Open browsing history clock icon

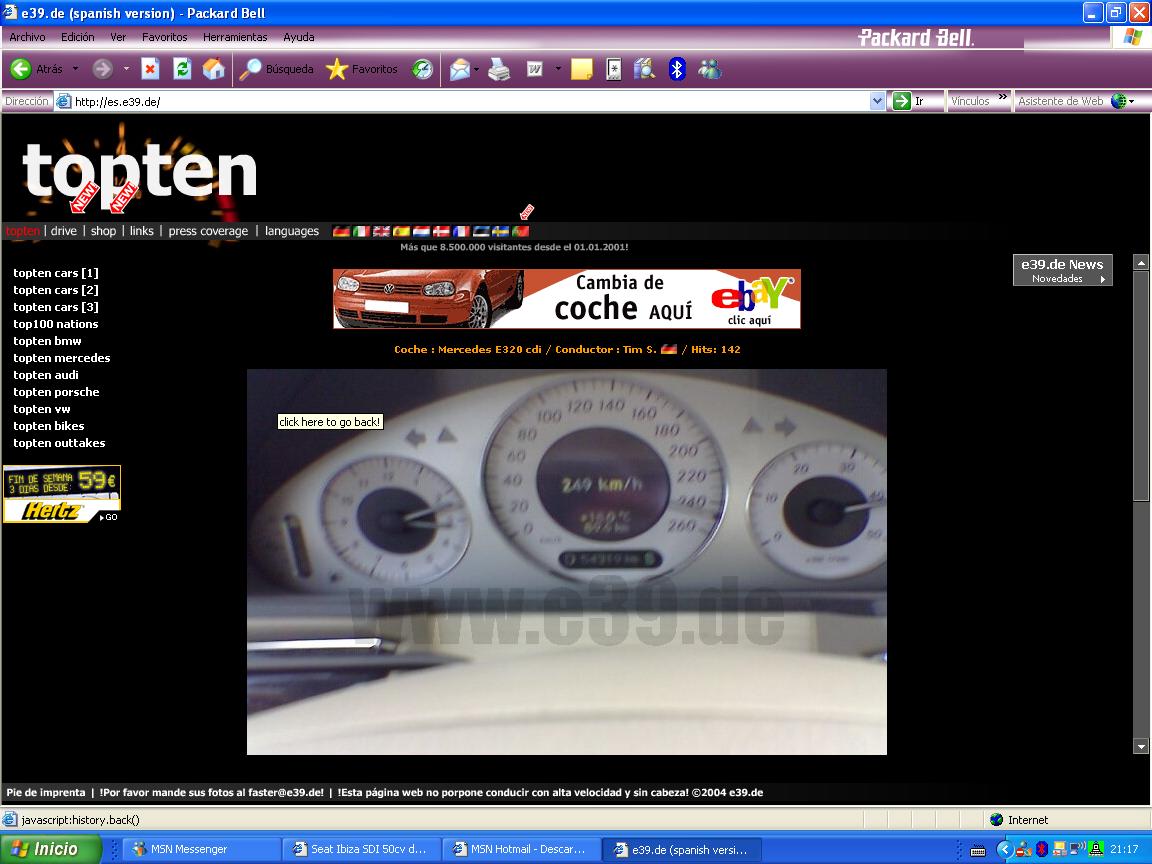point(422,69)
